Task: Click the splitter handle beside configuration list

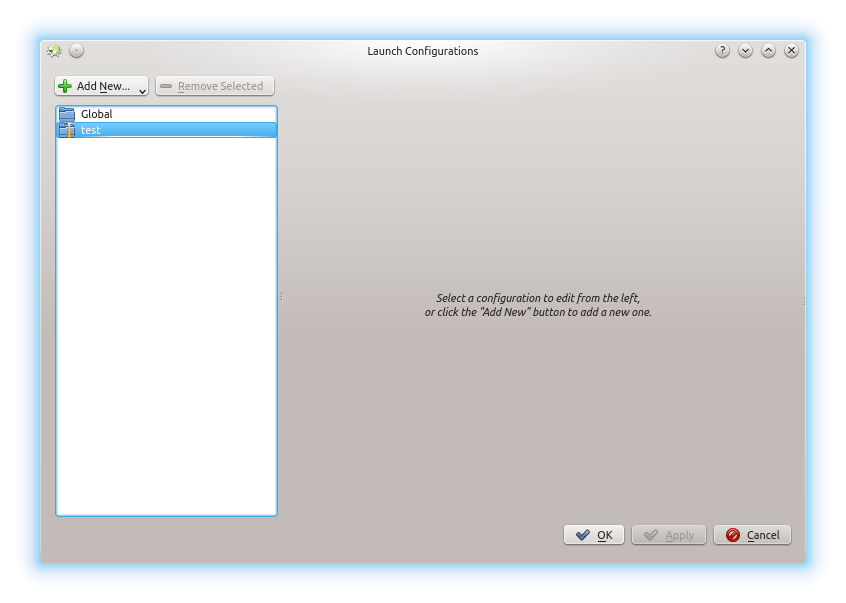Action: (282, 297)
